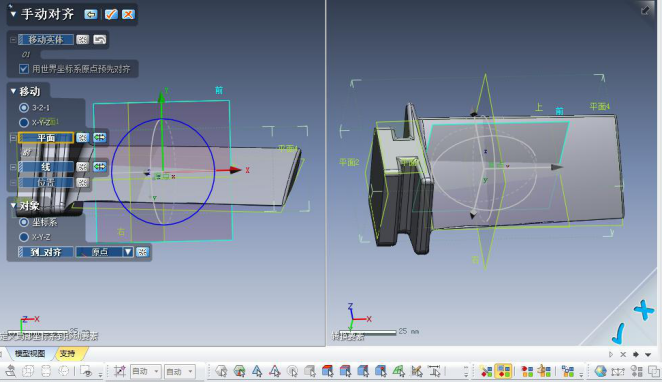Click the 移动实体 selection button
Image resolution: width=667 pixels, height=383 pixels.
pyautogui.click(x=46, y=40)
